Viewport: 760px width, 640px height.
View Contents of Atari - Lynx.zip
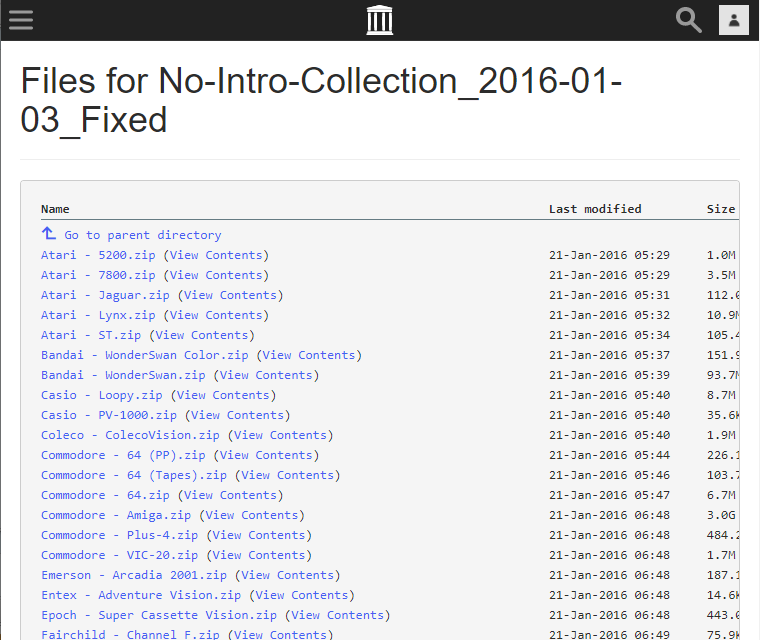(x=216, y=315)
